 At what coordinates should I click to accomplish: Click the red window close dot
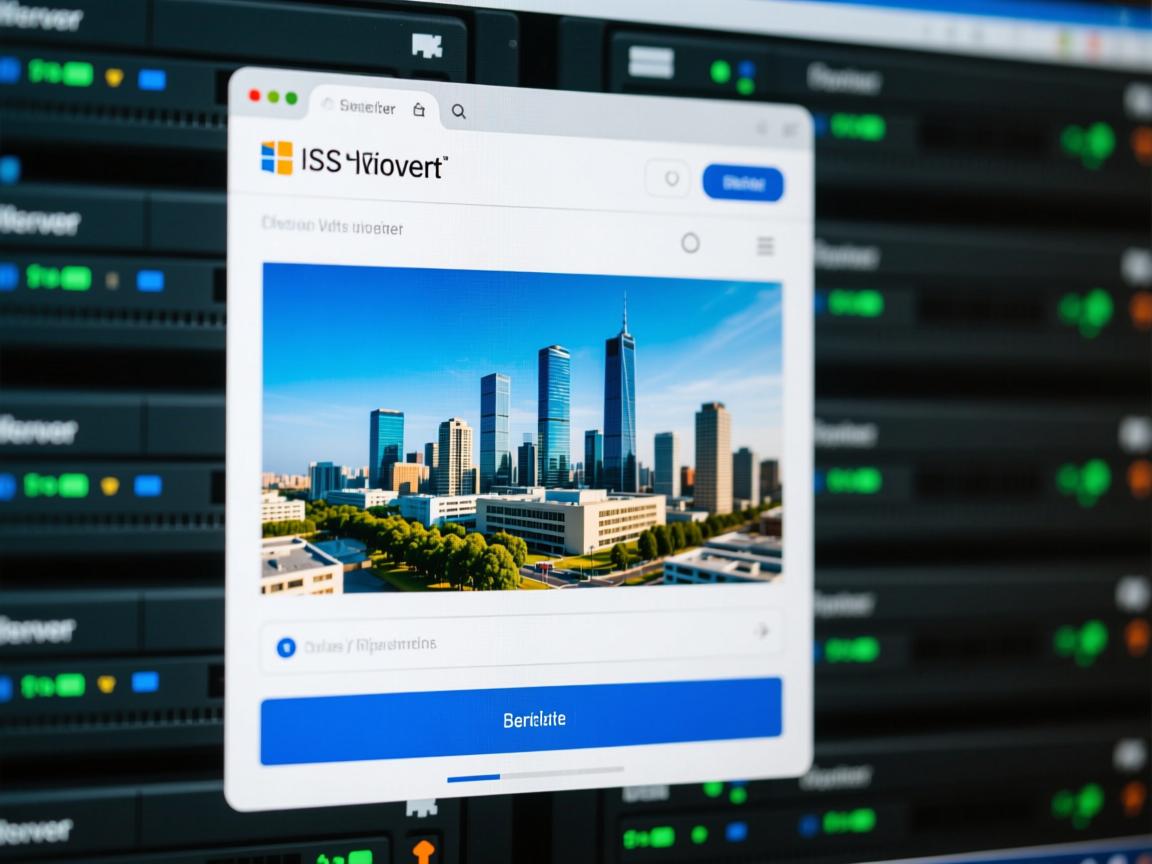254,96
